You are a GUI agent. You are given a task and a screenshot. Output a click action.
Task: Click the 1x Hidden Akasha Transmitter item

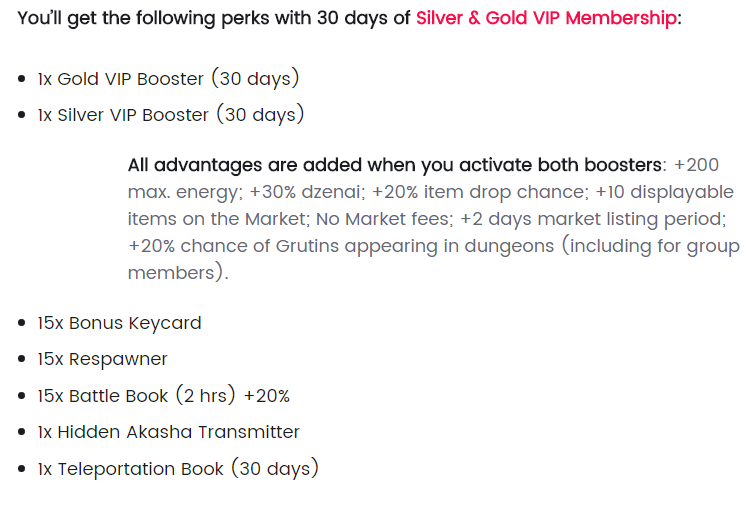pyautogui.click(x=168, y=432)
